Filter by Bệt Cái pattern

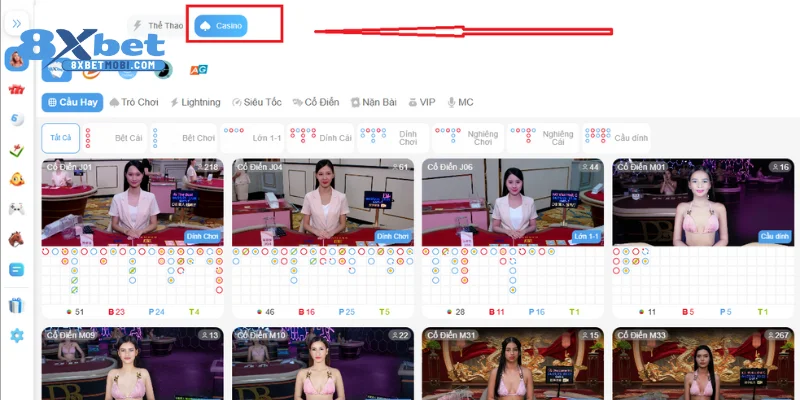pyautogui.click(x=115, y=138)
